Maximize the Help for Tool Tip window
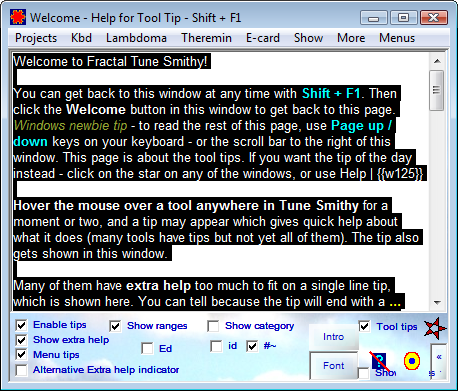 (x=404, y=18)
